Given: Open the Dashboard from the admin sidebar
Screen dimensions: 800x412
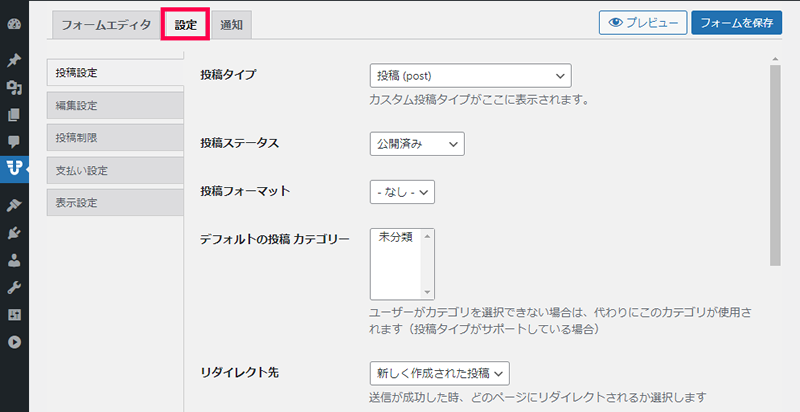Looking at the screenshot, I should coord(14,24).
